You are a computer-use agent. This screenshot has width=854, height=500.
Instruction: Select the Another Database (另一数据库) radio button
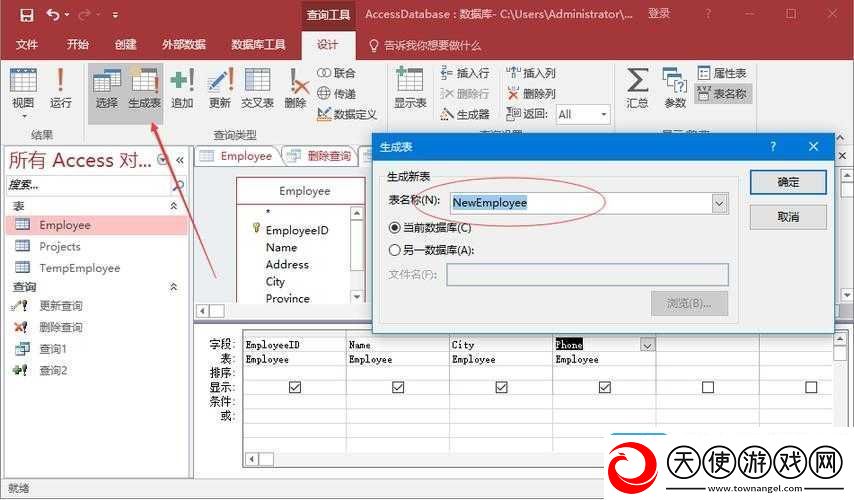pos(395,250)
